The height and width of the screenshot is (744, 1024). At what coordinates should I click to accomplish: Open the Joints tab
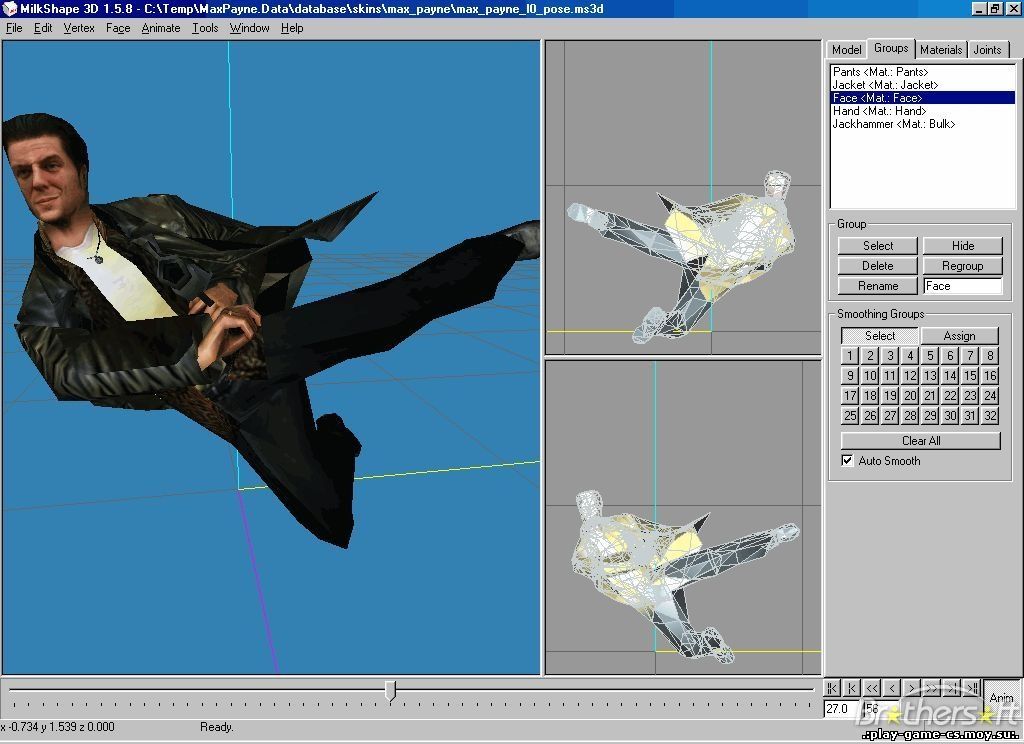pos(987,49)
